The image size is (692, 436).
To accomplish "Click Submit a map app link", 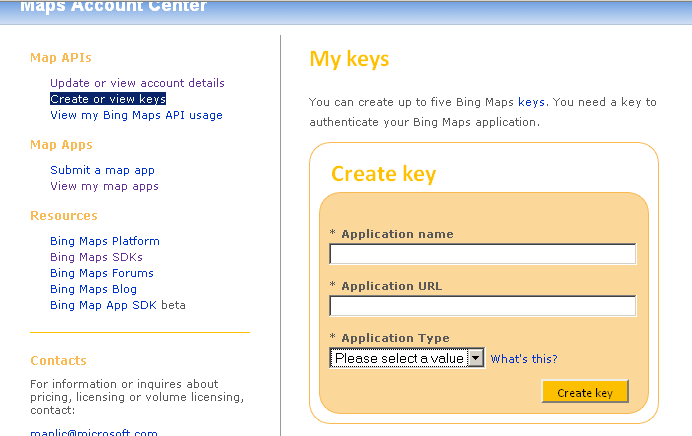I will pos(102,170).
